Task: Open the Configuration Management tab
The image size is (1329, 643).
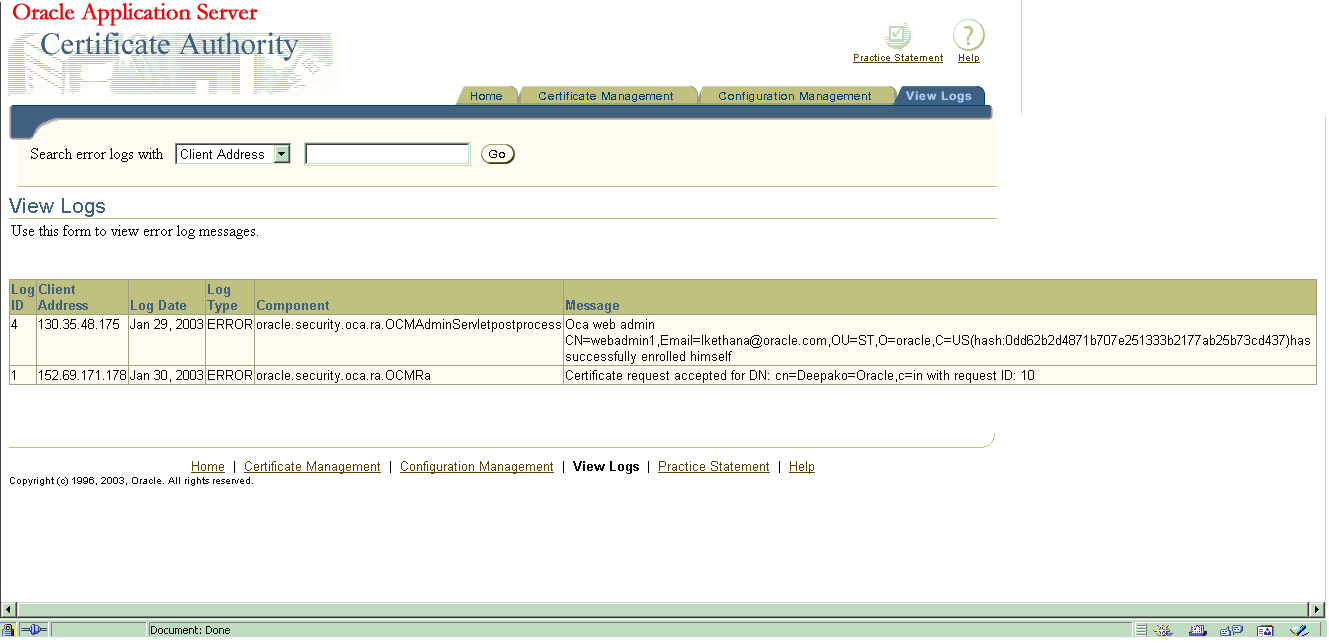Action: coord(795,96)
